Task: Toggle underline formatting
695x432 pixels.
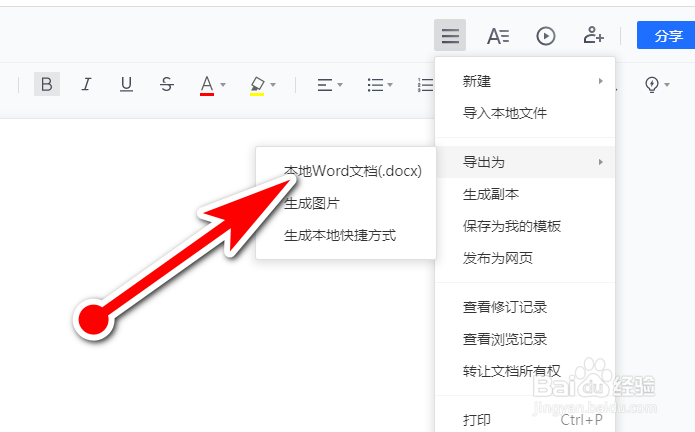Action: (126, 84)
